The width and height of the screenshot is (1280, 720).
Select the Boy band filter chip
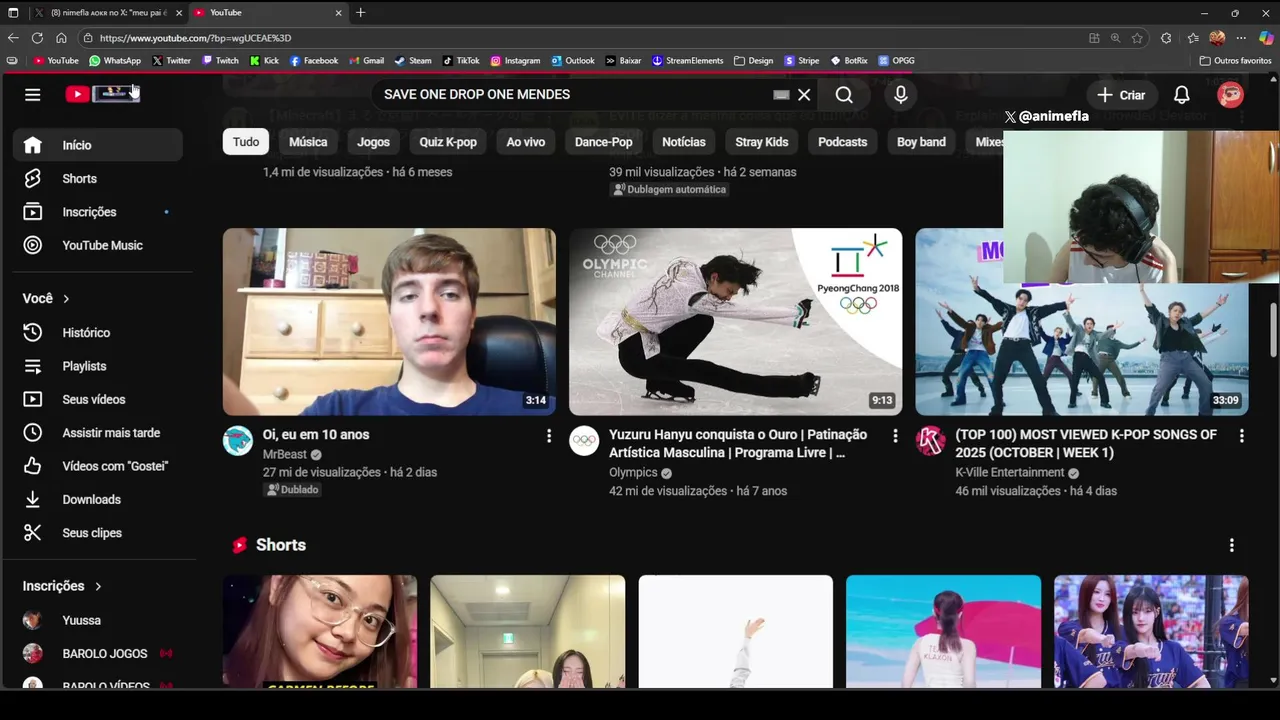tap(921, 142)
